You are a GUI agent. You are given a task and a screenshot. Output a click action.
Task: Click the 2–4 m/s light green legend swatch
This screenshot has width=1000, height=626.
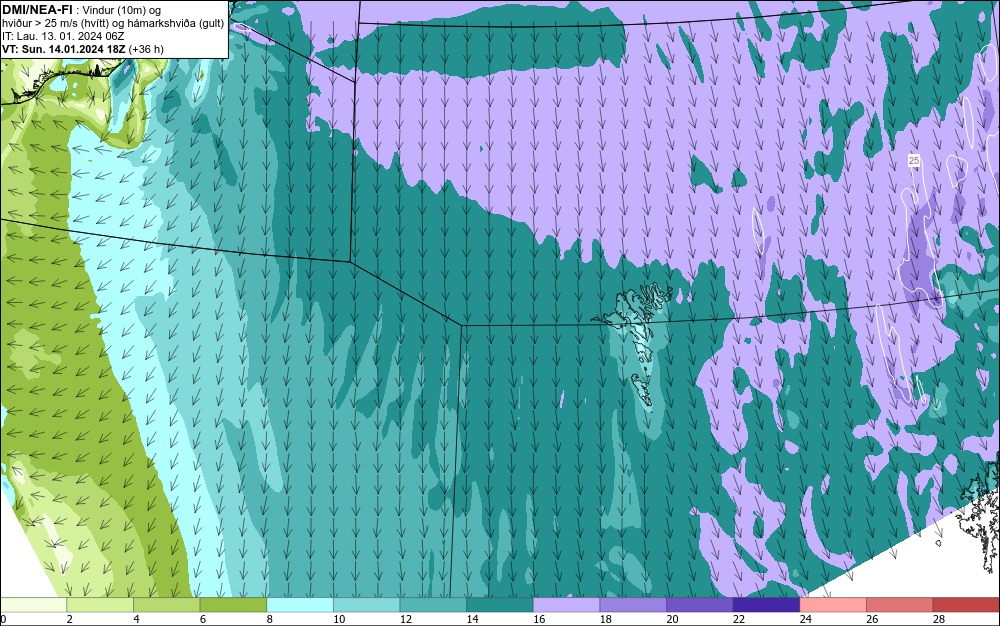click(100, 605)
